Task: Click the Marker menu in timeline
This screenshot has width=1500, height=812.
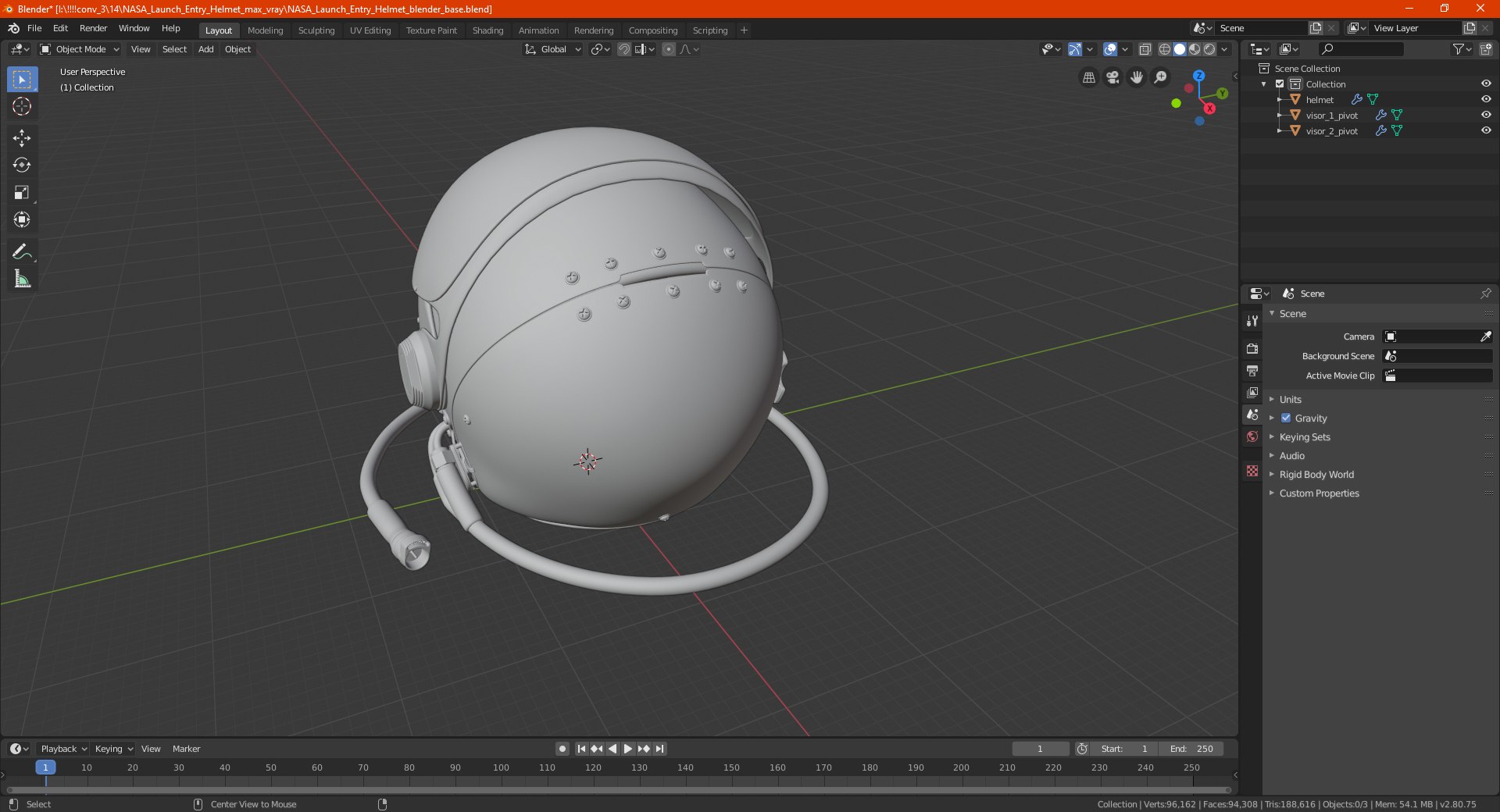Action: click(186, 749)
